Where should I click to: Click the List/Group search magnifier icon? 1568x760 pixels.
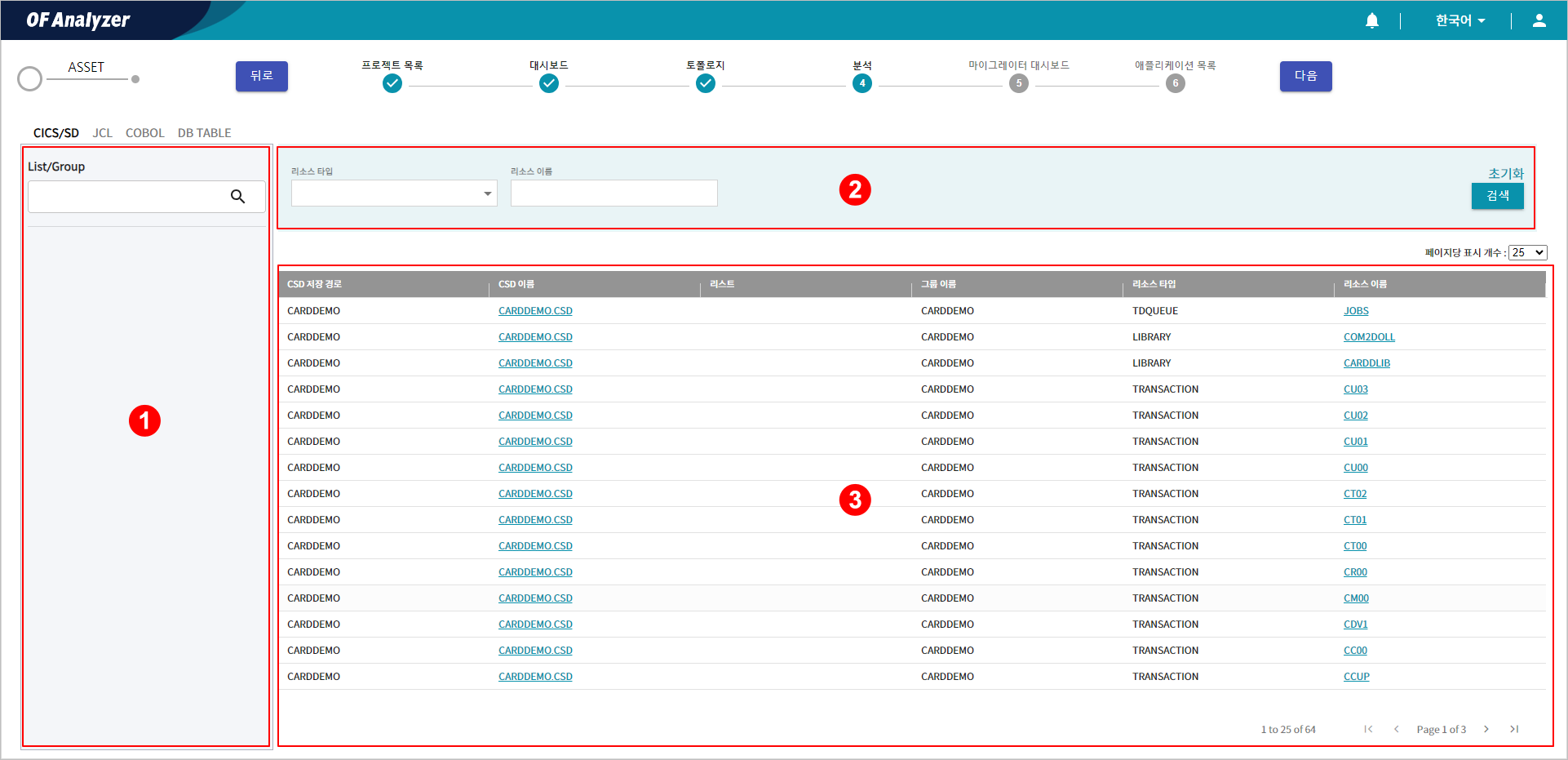237,197
